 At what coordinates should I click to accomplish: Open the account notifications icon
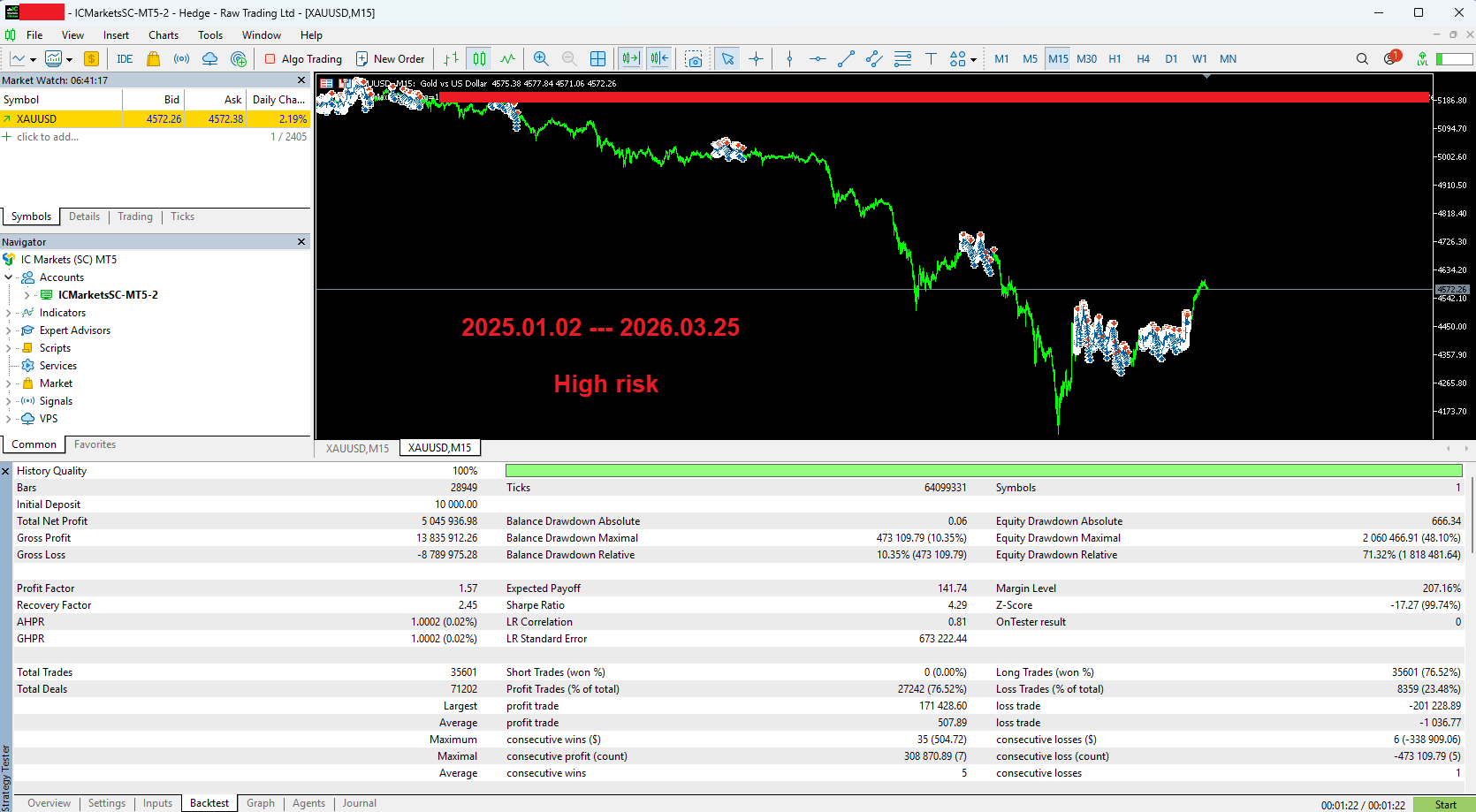1391,58
